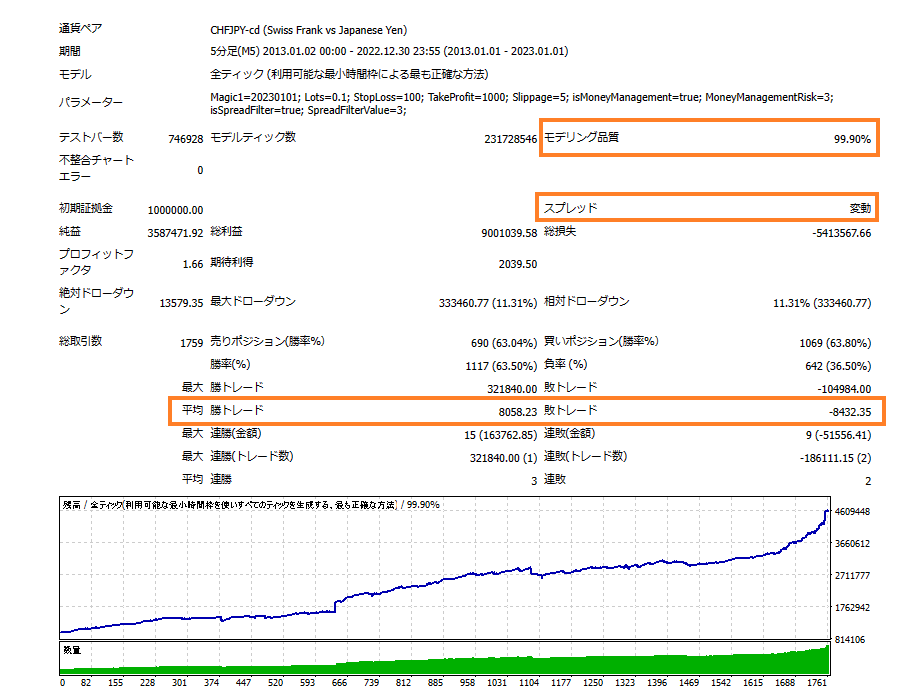Click the '買いポジション(勝率%)' label
The image size is (898, 692).
click(x=601, y=341)
